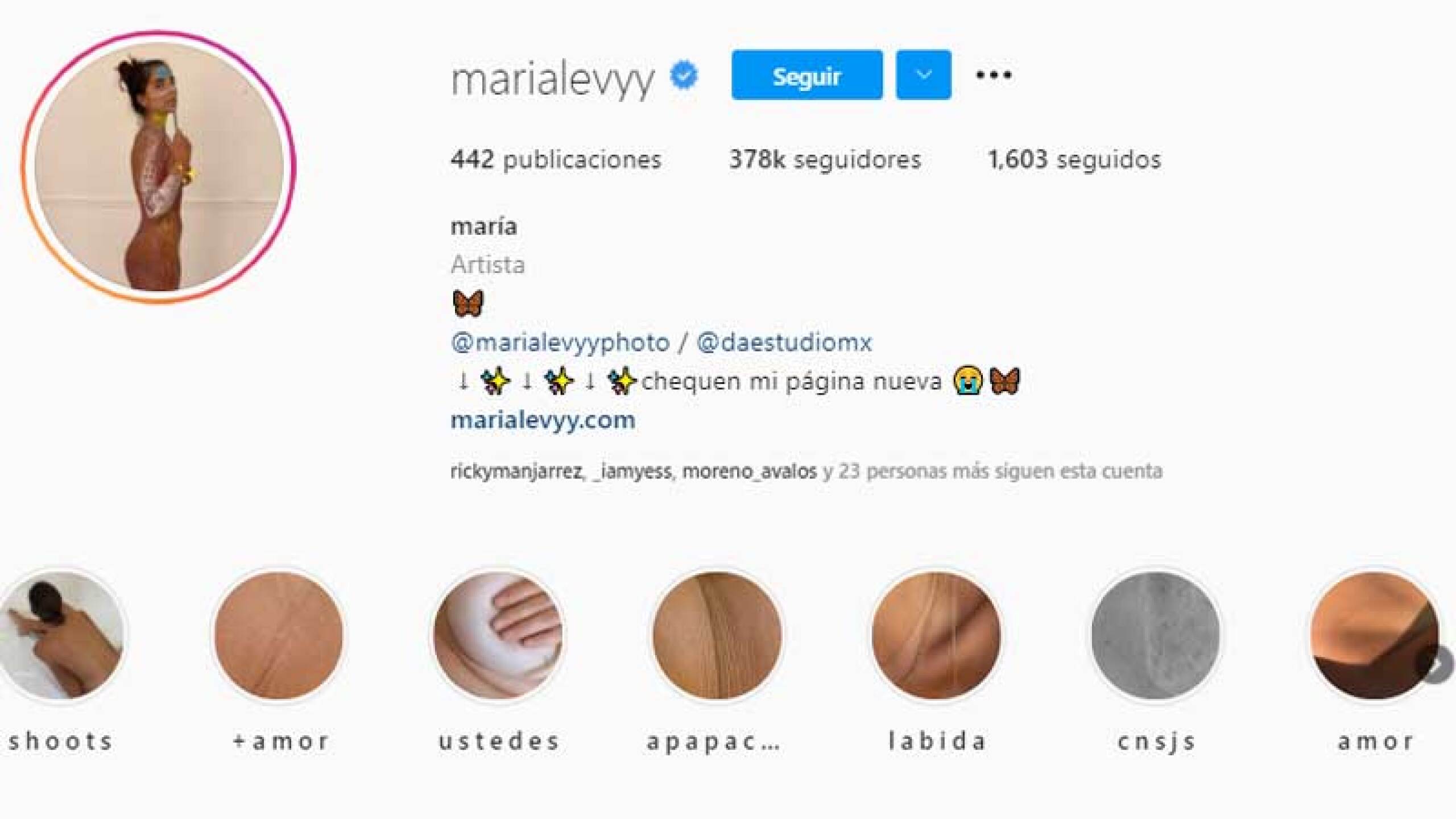1456x819 pixels.
Task: Expand suggested accounts dropdown next to Seguir
Action: pyautogui.click(x=924, y=75)
